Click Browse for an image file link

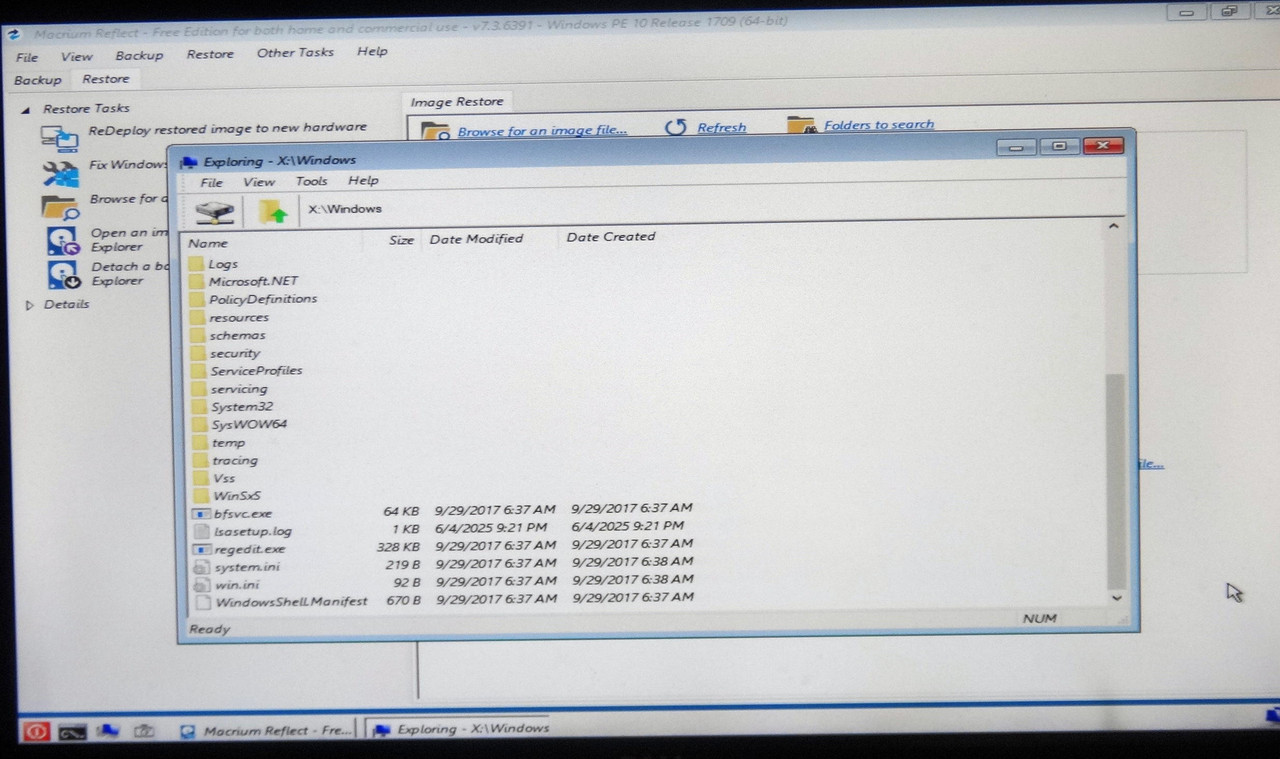tap(542, 131)
